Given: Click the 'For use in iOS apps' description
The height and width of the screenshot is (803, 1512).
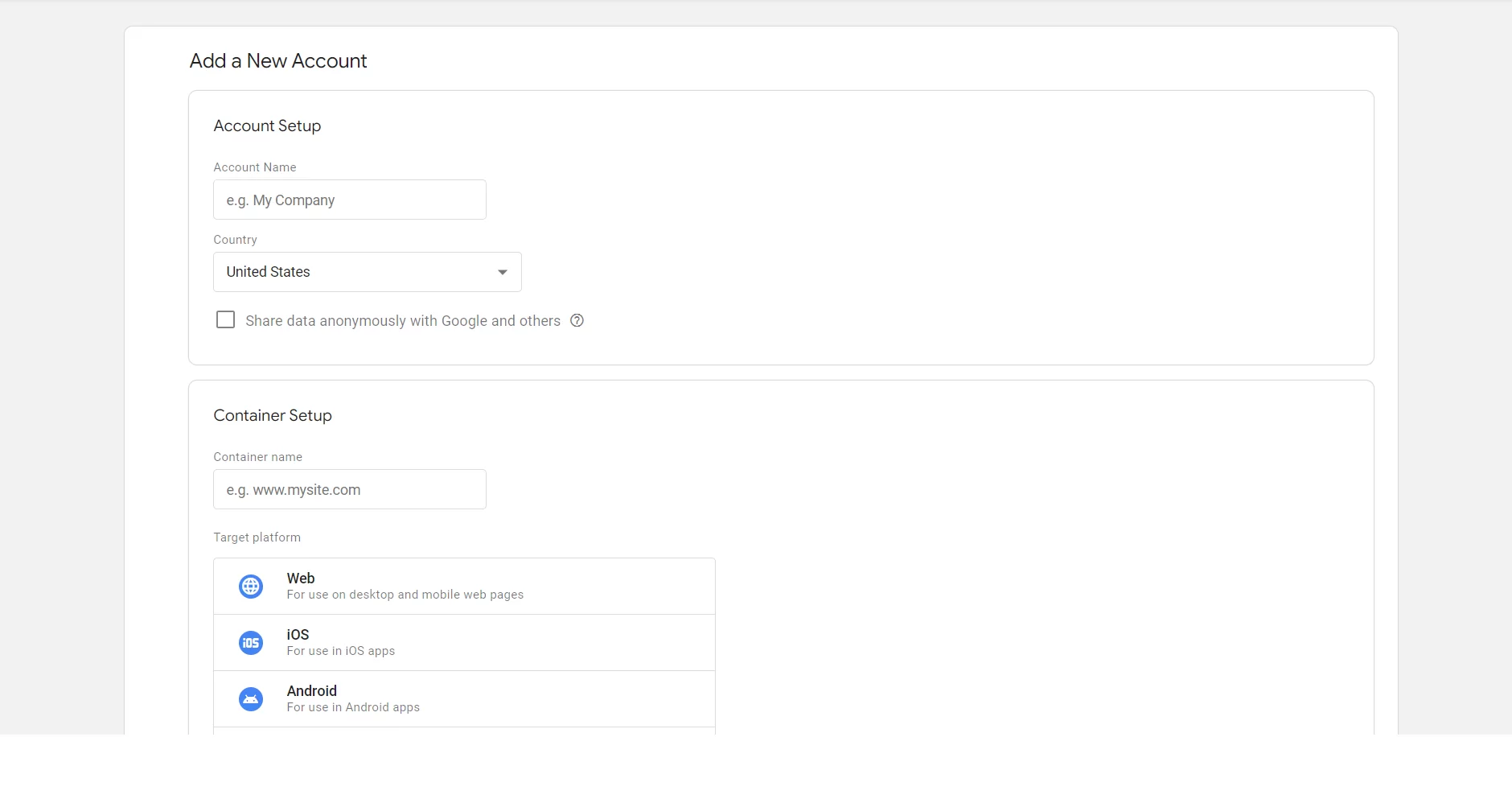Looking at the screenshot, I should pyautogui.click(x=341, y=651).
